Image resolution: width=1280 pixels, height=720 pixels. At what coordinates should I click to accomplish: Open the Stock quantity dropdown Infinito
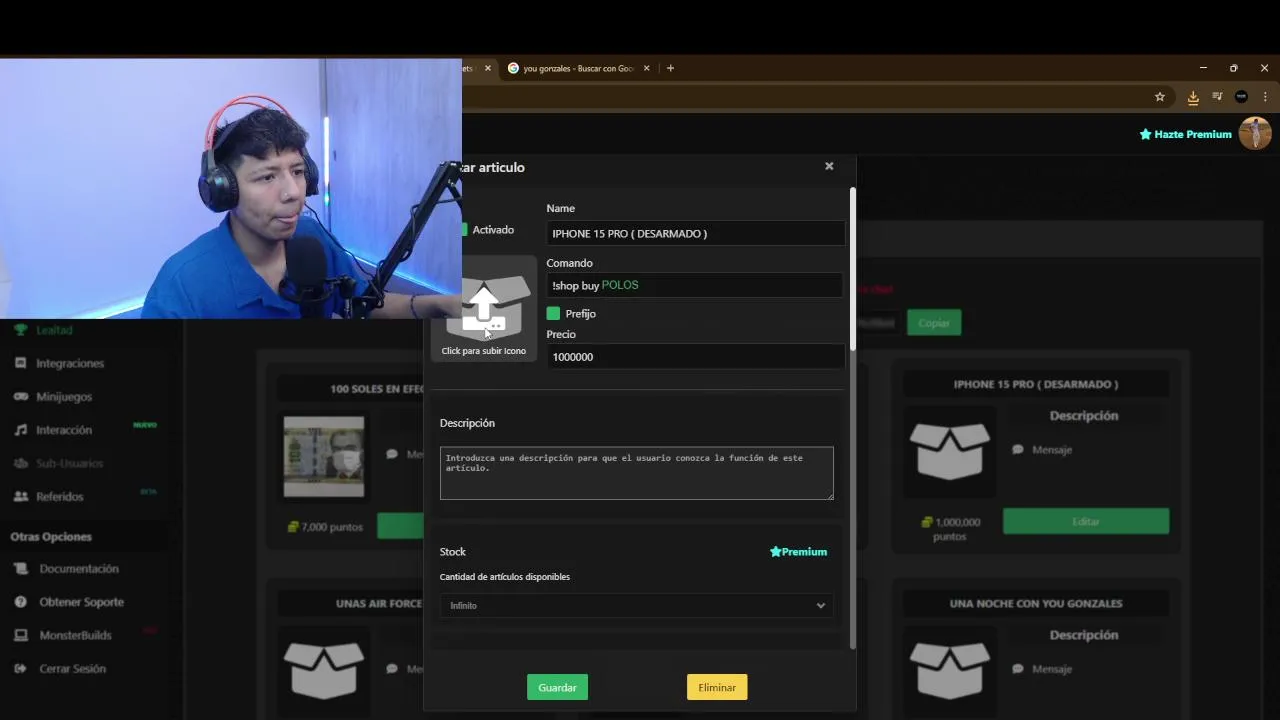(x=636, y=605)
